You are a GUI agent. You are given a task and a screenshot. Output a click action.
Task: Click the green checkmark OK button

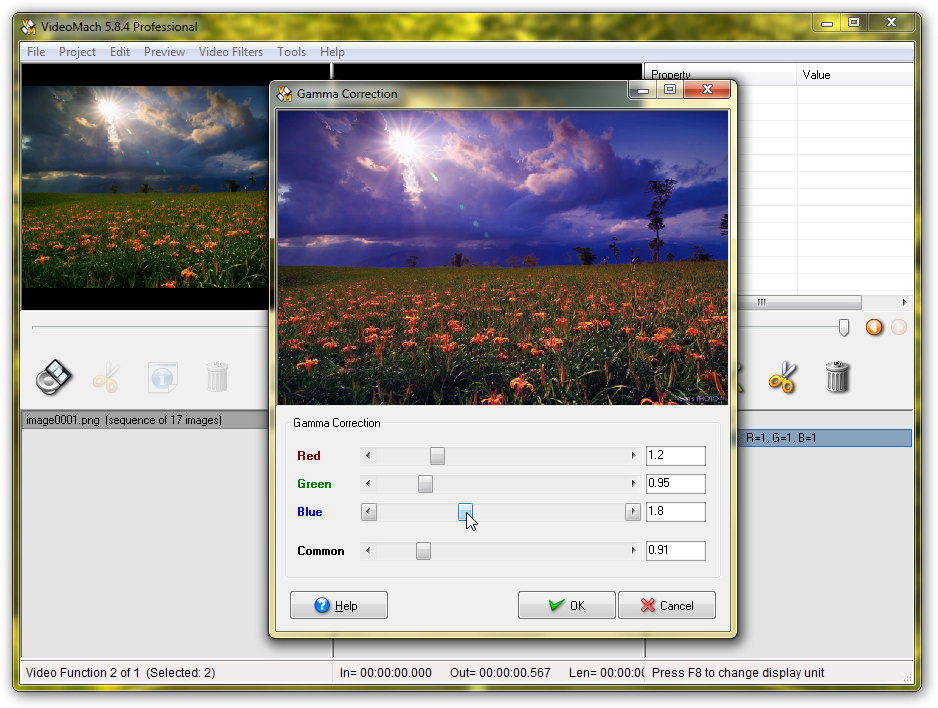pos(566,605)
